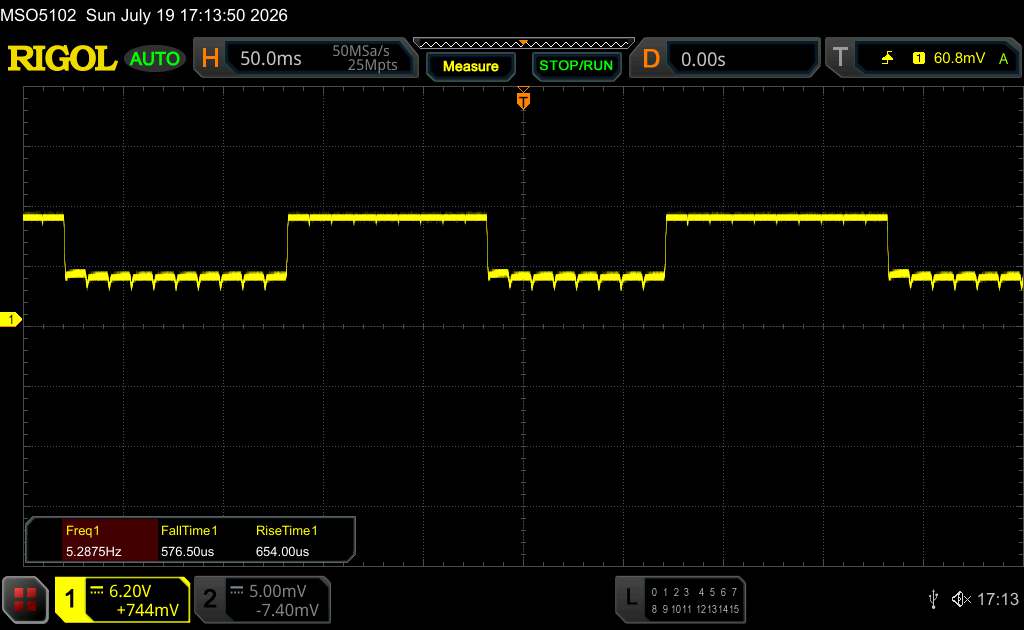The image size is (1024, 630).
Task: Toggle the STOP/RUN button
Action: pyautogui.click(x=575, y=66)
